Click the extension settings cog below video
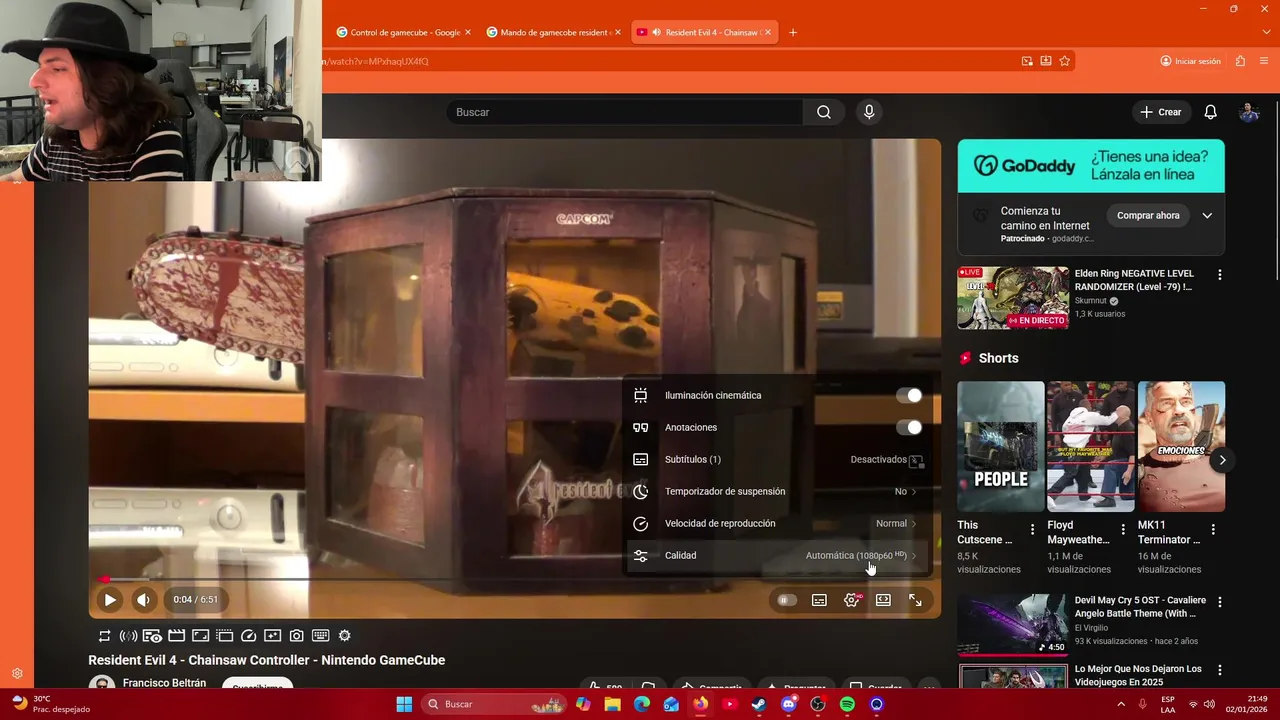Viewport: 1280px width, 720px height. (x=345, y=635)
